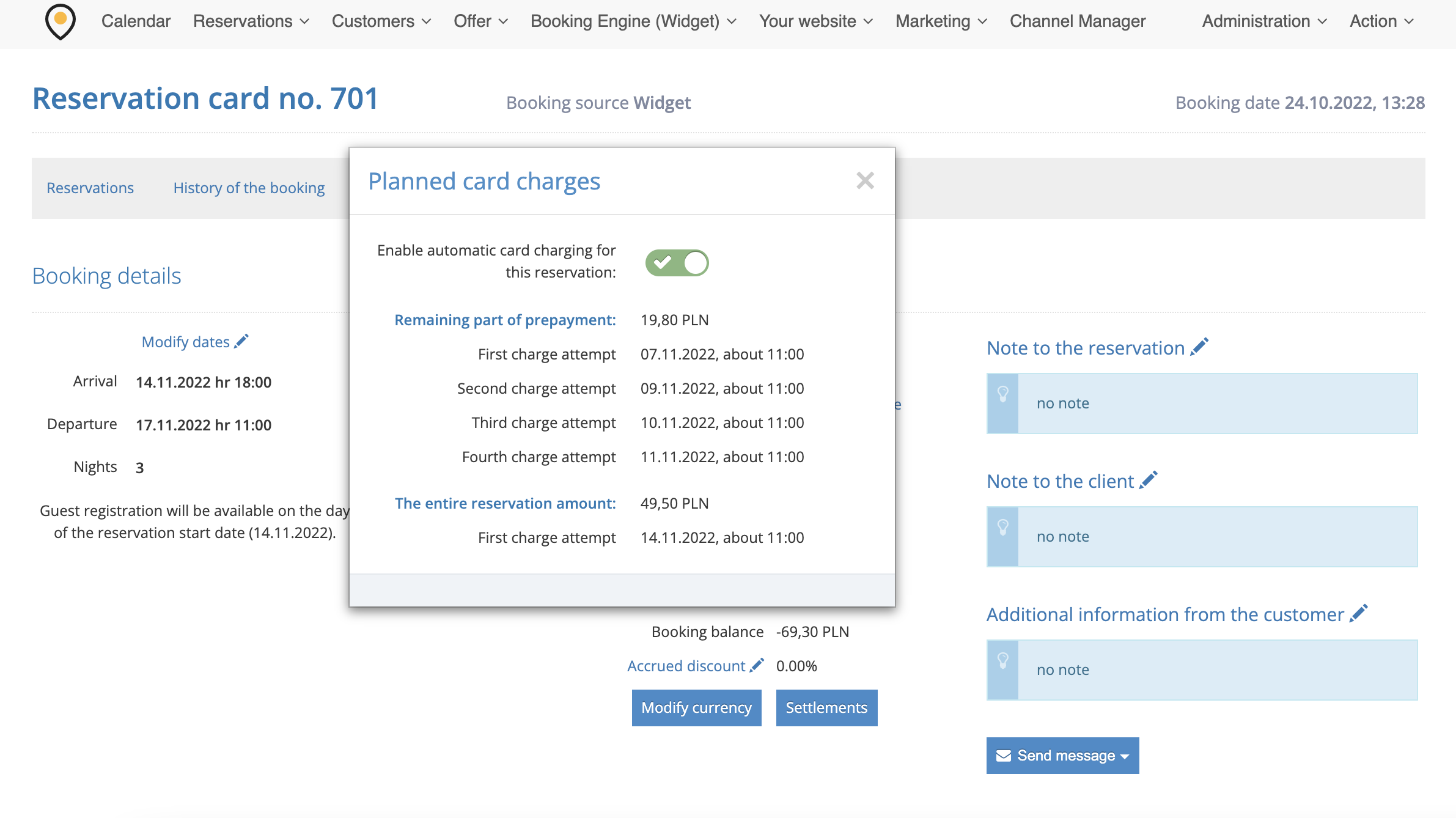Click the Settlements button
Screen dimensions: 1456x818
(826, 707)
